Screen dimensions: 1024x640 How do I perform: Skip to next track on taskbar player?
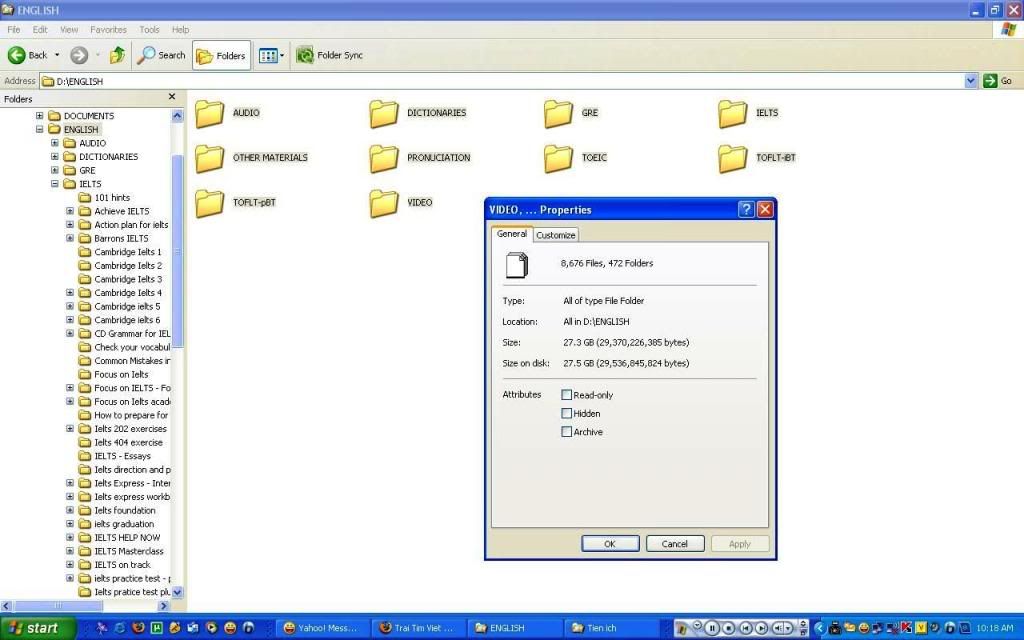coord(761,628)
